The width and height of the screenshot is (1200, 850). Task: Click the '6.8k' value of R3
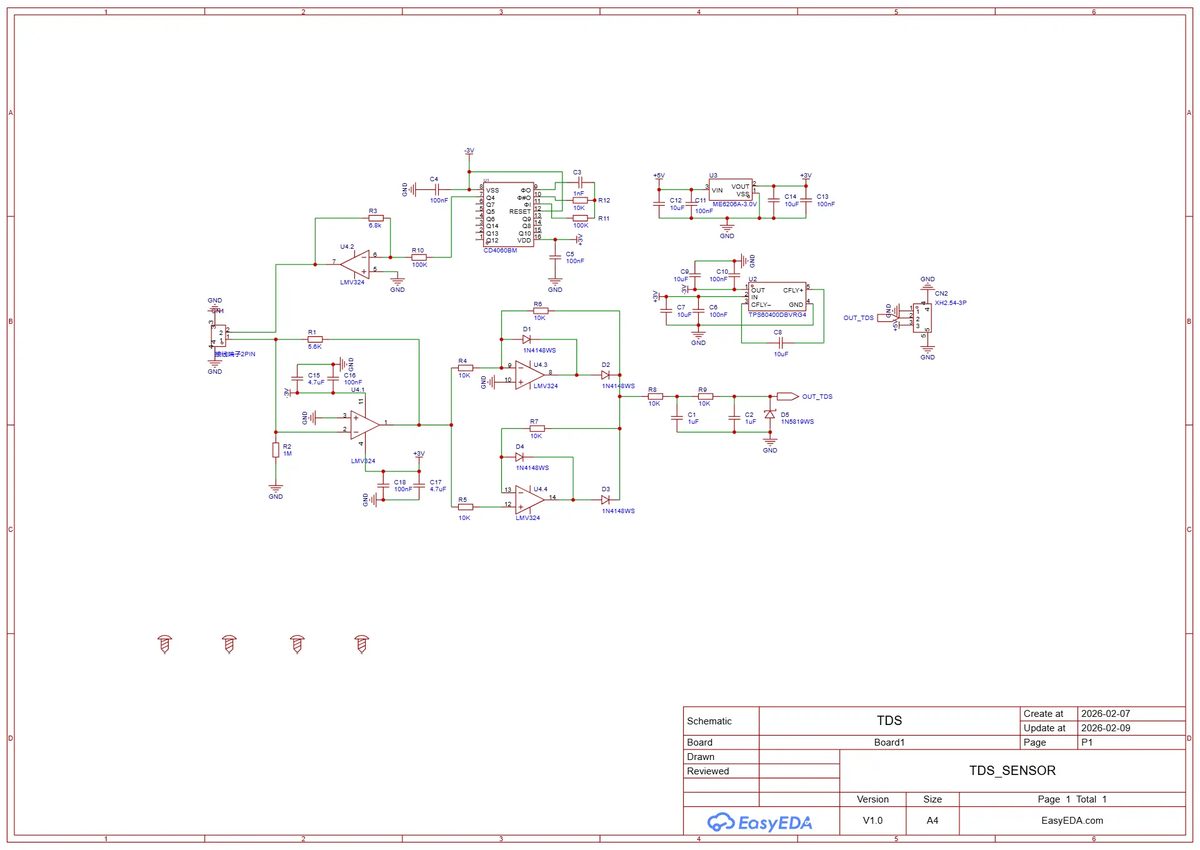click(375, 226)
